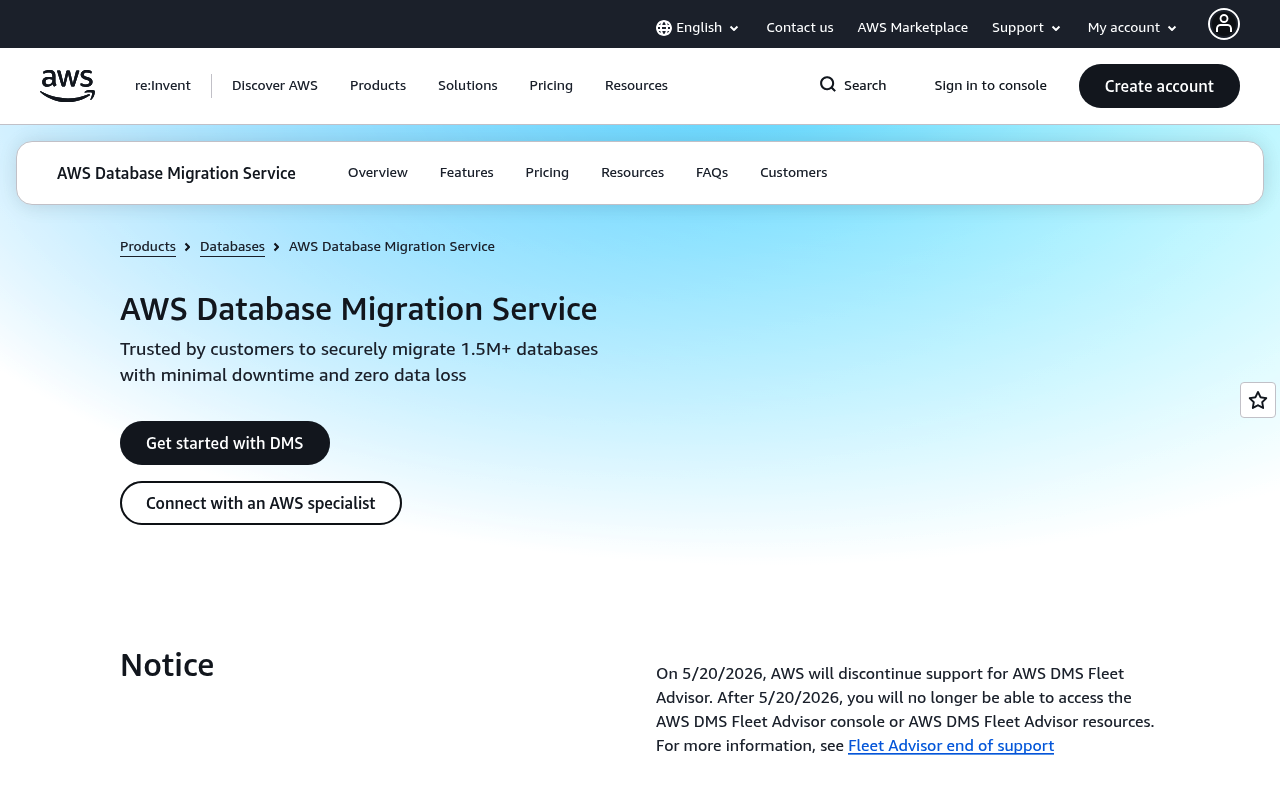Image resolution: width=1280 pixels, height=800 pixels.
Task: Expand the My account dropdown
Action: pos(1132,28)
